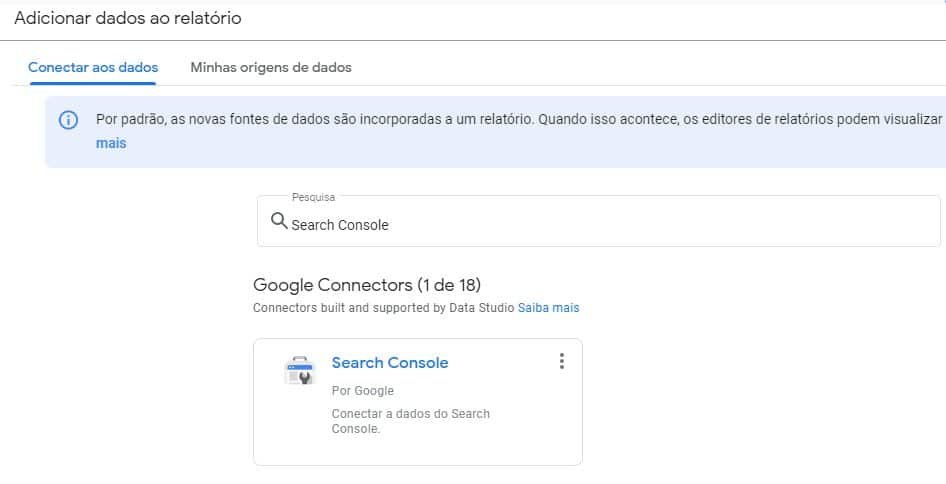
Task: Follow the Saiba mais link under Google Connectors
Action: [548, 308]
